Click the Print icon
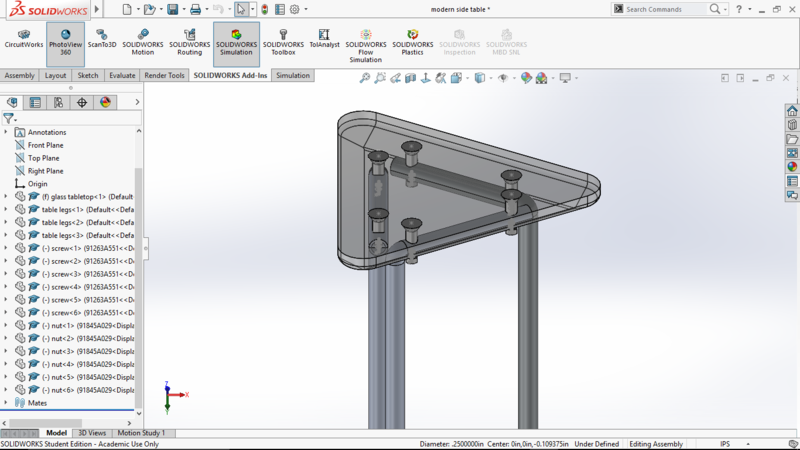The image size is (800, 450). pos(195,9)
